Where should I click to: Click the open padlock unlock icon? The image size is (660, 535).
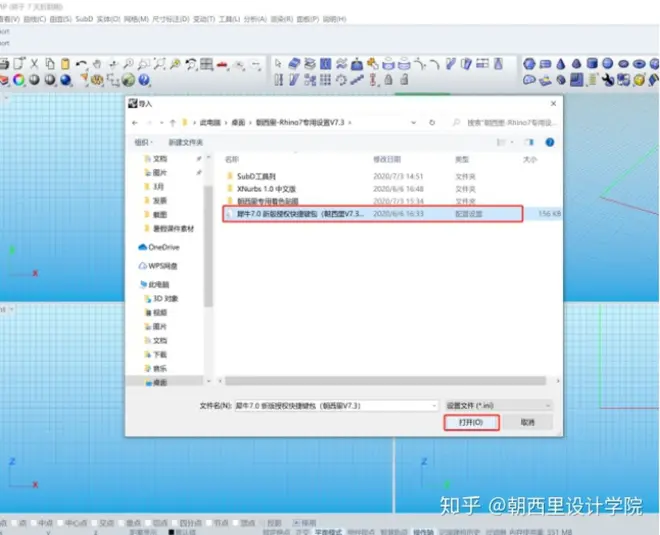pyautogui.click(x=404, y=79)
